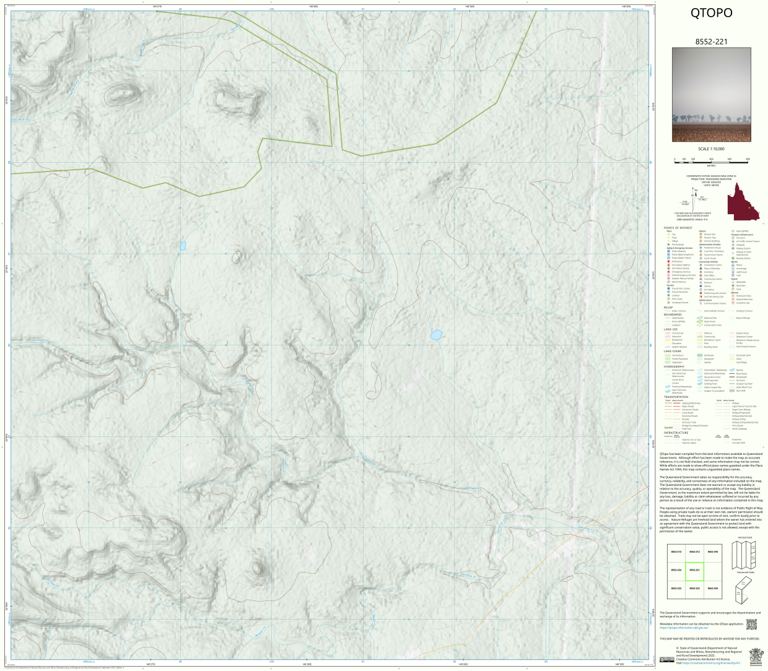Open the qtopo information website link
The image size is (768, 671).
(683, 627)
